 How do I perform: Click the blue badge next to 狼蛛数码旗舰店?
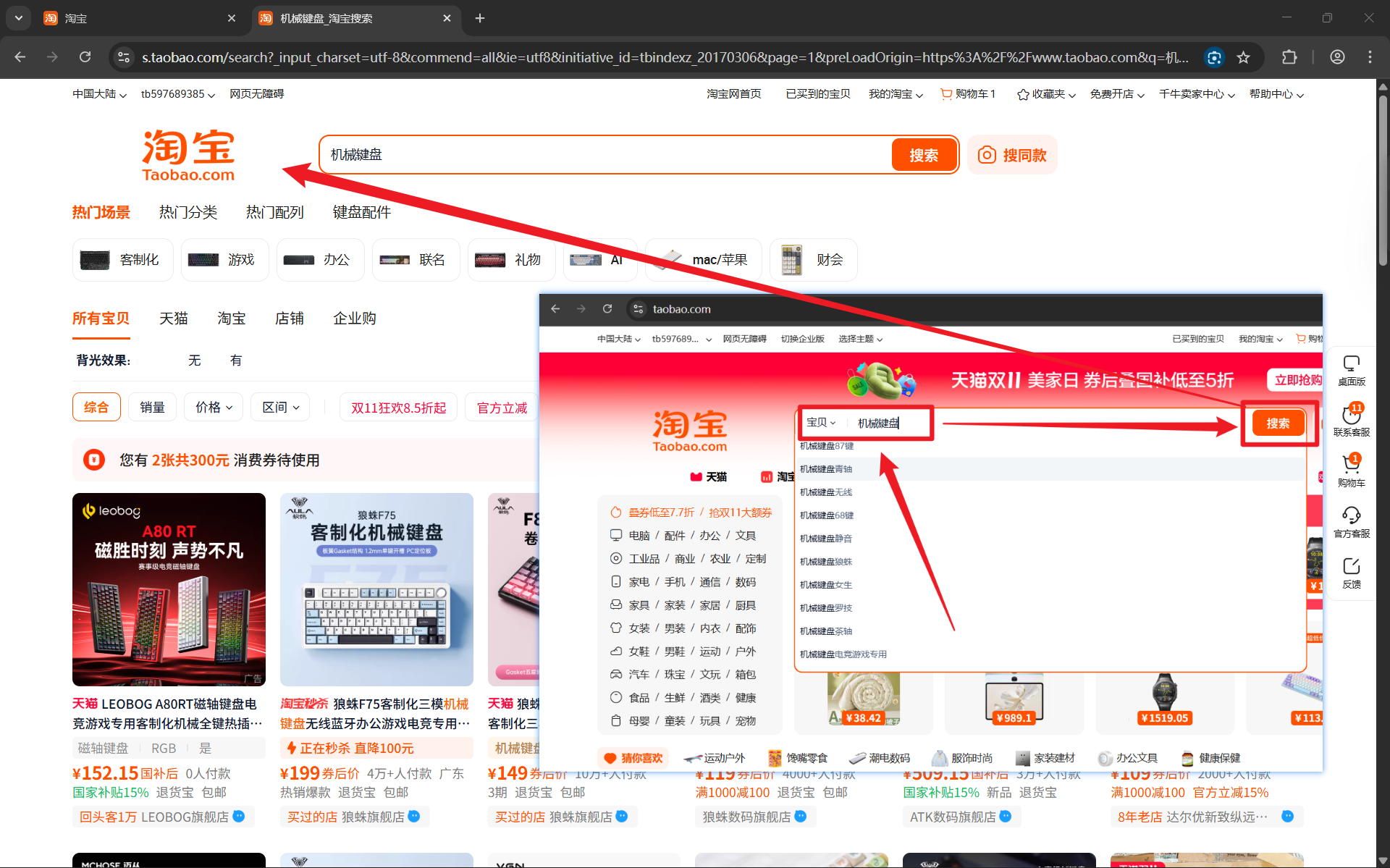tap(801, 817)
